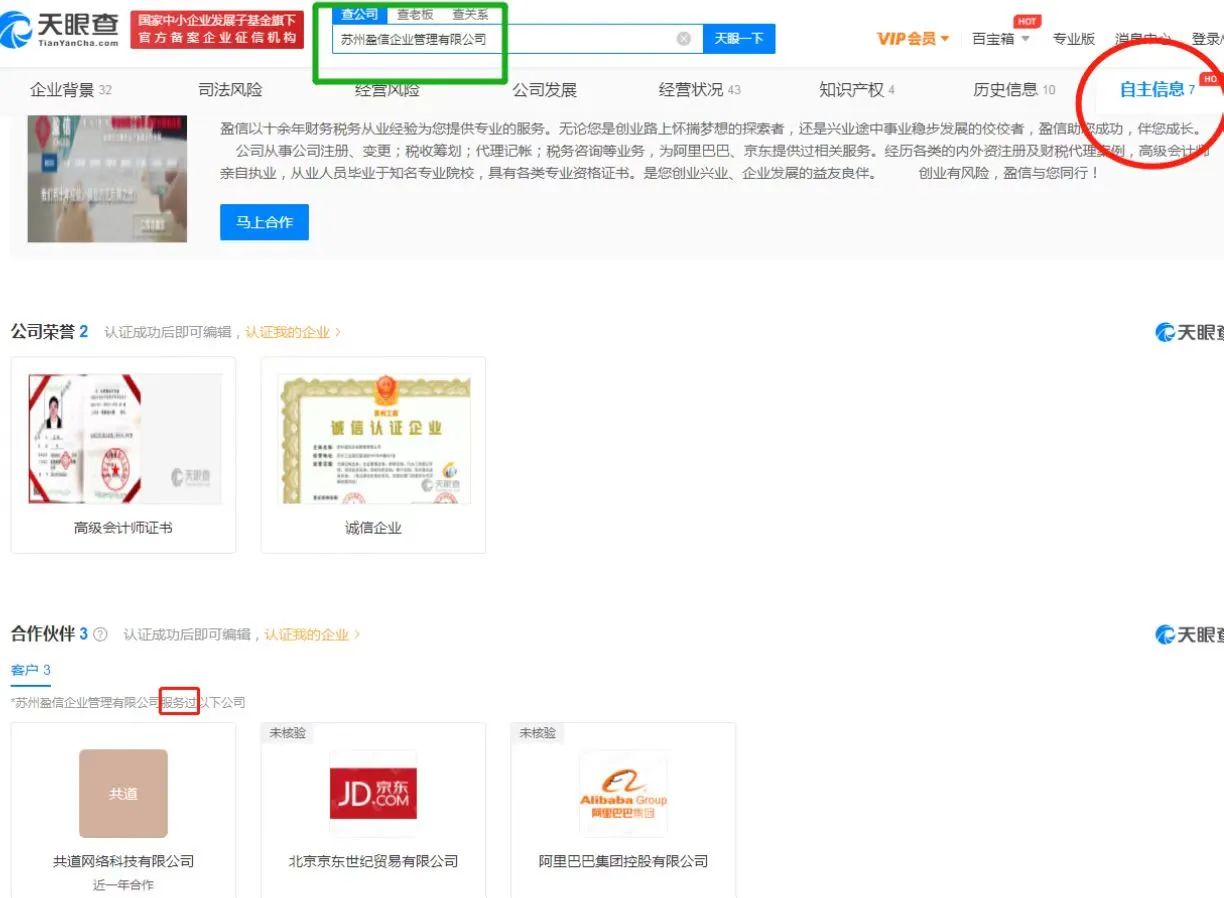
Task: Open the 诚信认证企业 certificate image
Action: (x=373, y=439)
